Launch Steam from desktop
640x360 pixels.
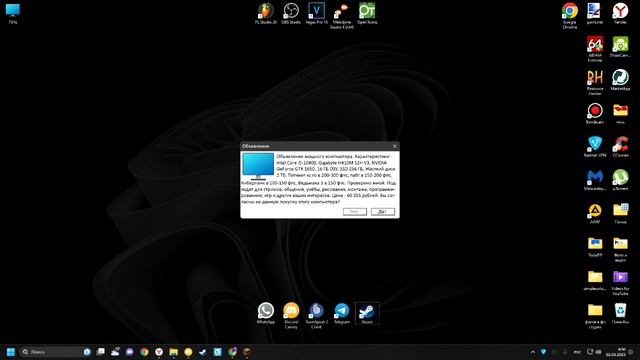[367, 313]
